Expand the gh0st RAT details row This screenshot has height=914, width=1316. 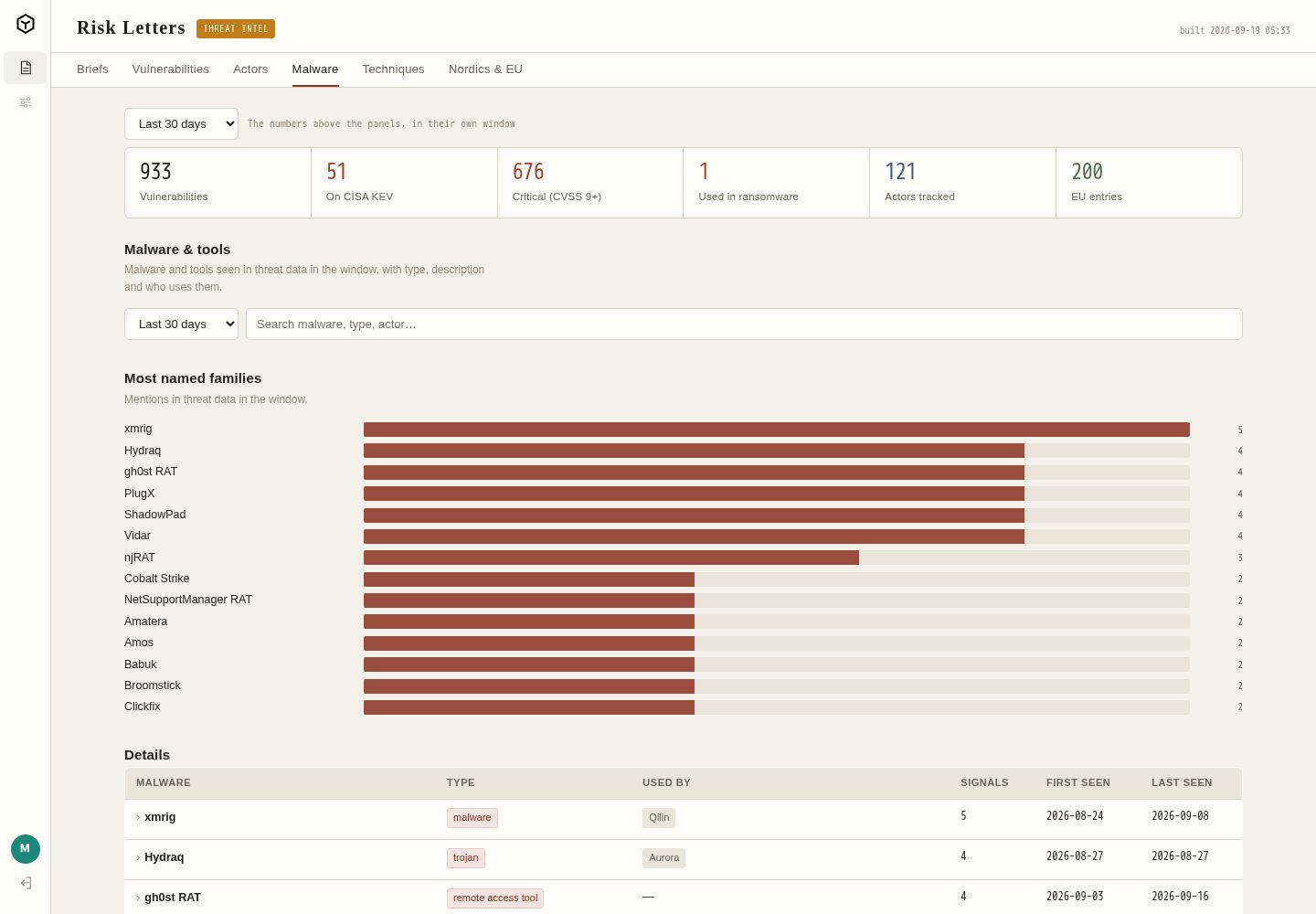click(x=684, y=898)
